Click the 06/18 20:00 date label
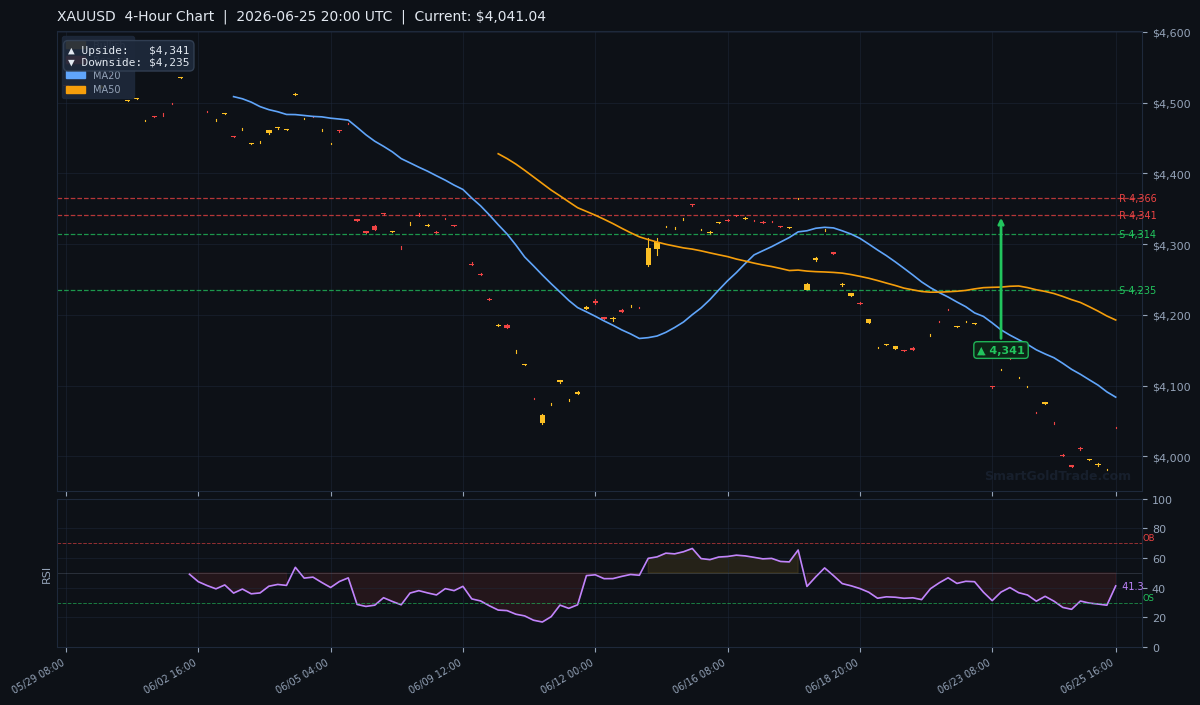Screen dimensions: 1200x705 click(834, 676)
